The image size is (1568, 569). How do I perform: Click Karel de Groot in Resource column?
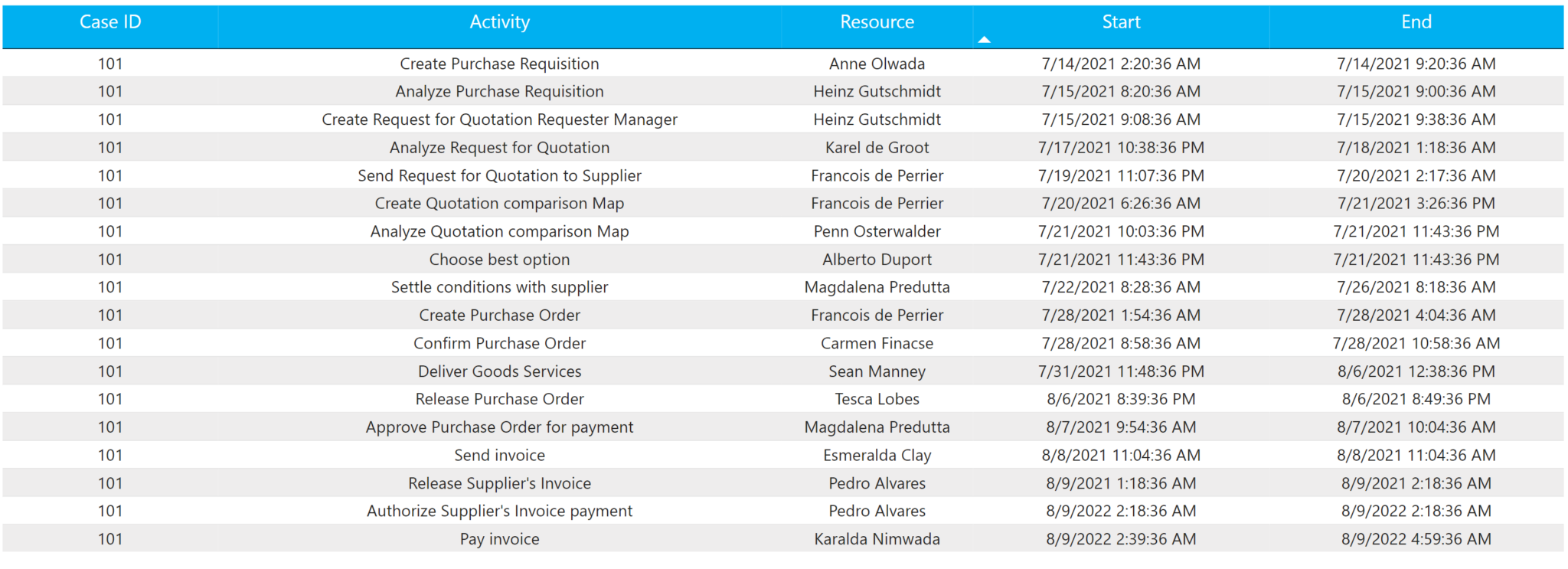(x=877, y=148)
